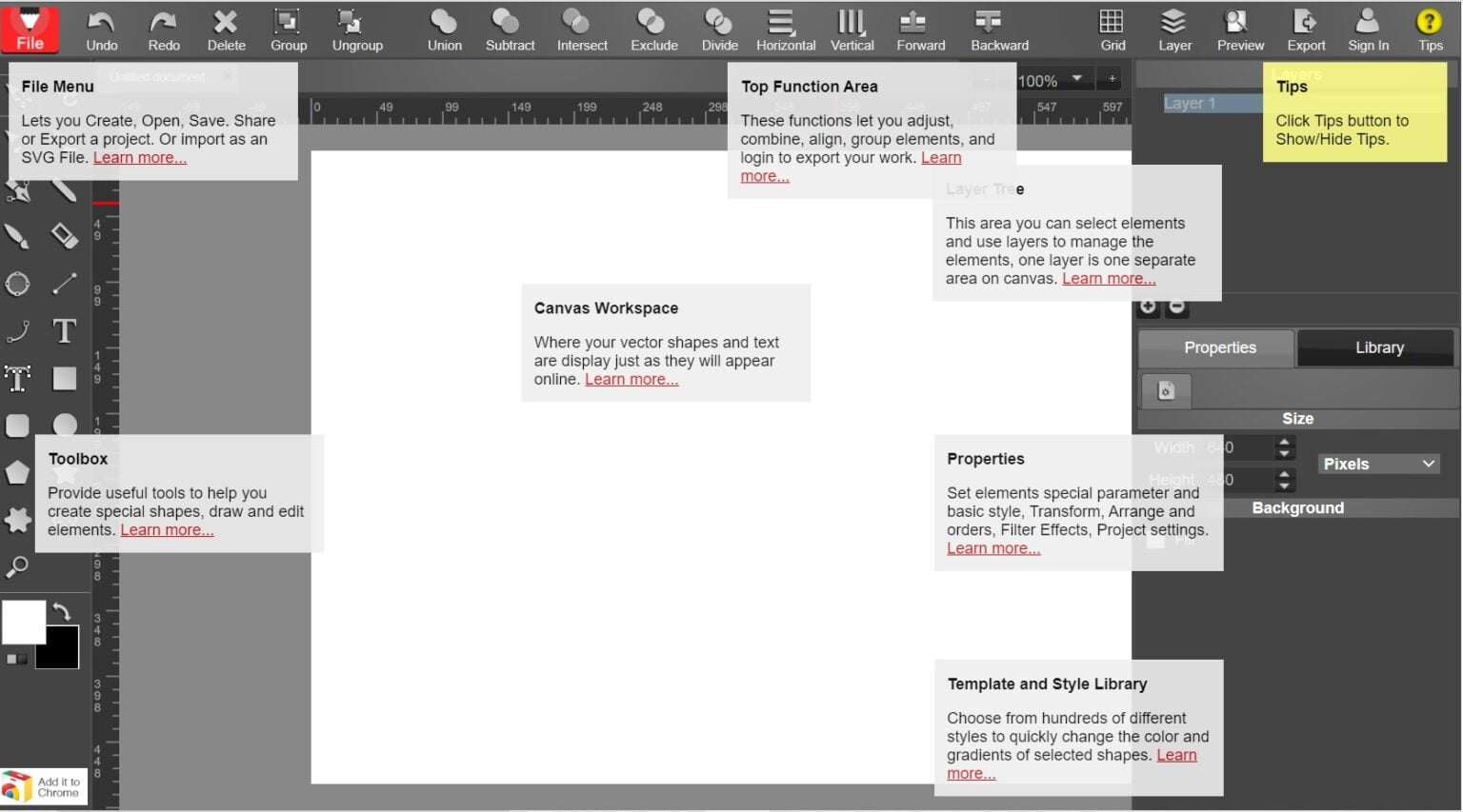
Task: Remove layer with the minus icon
Action: click(x=1177, y=307)
